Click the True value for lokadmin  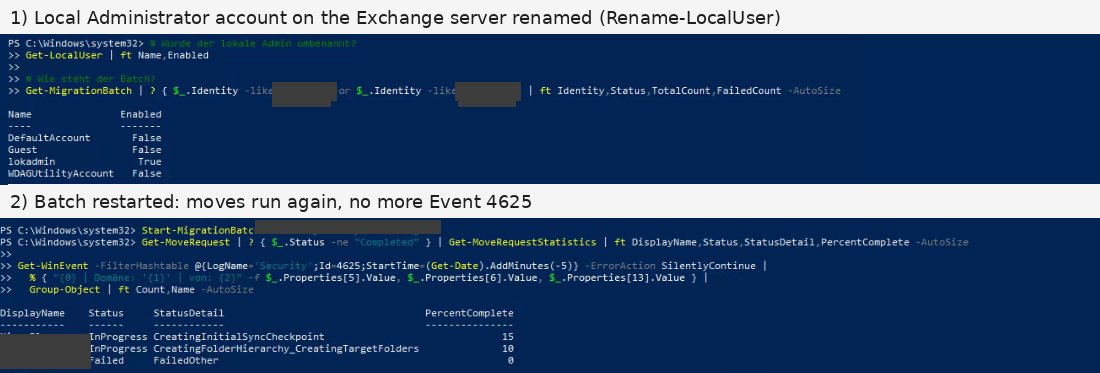[x=149, y=162]
